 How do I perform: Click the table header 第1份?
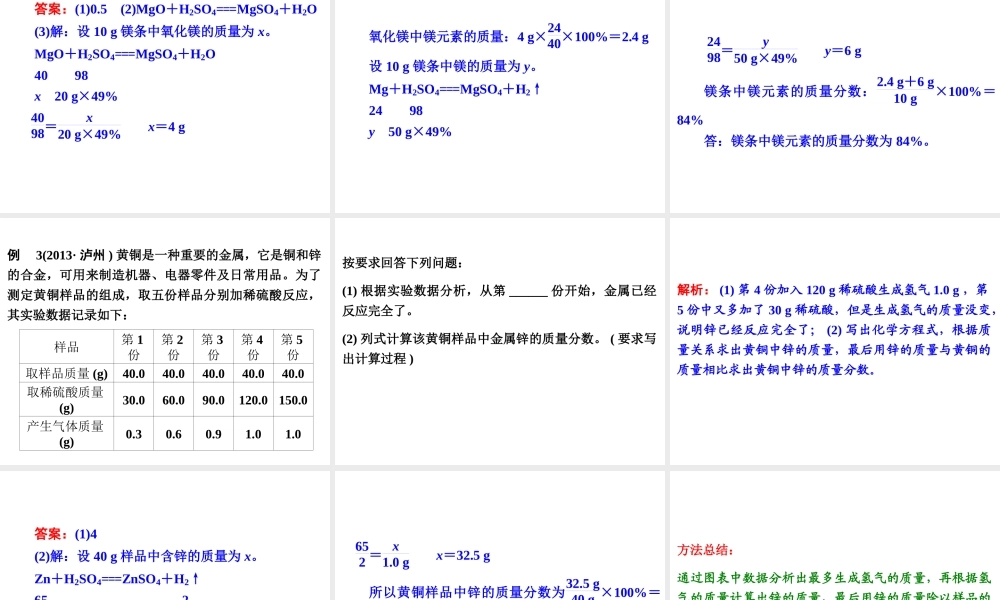click(133, 347)
